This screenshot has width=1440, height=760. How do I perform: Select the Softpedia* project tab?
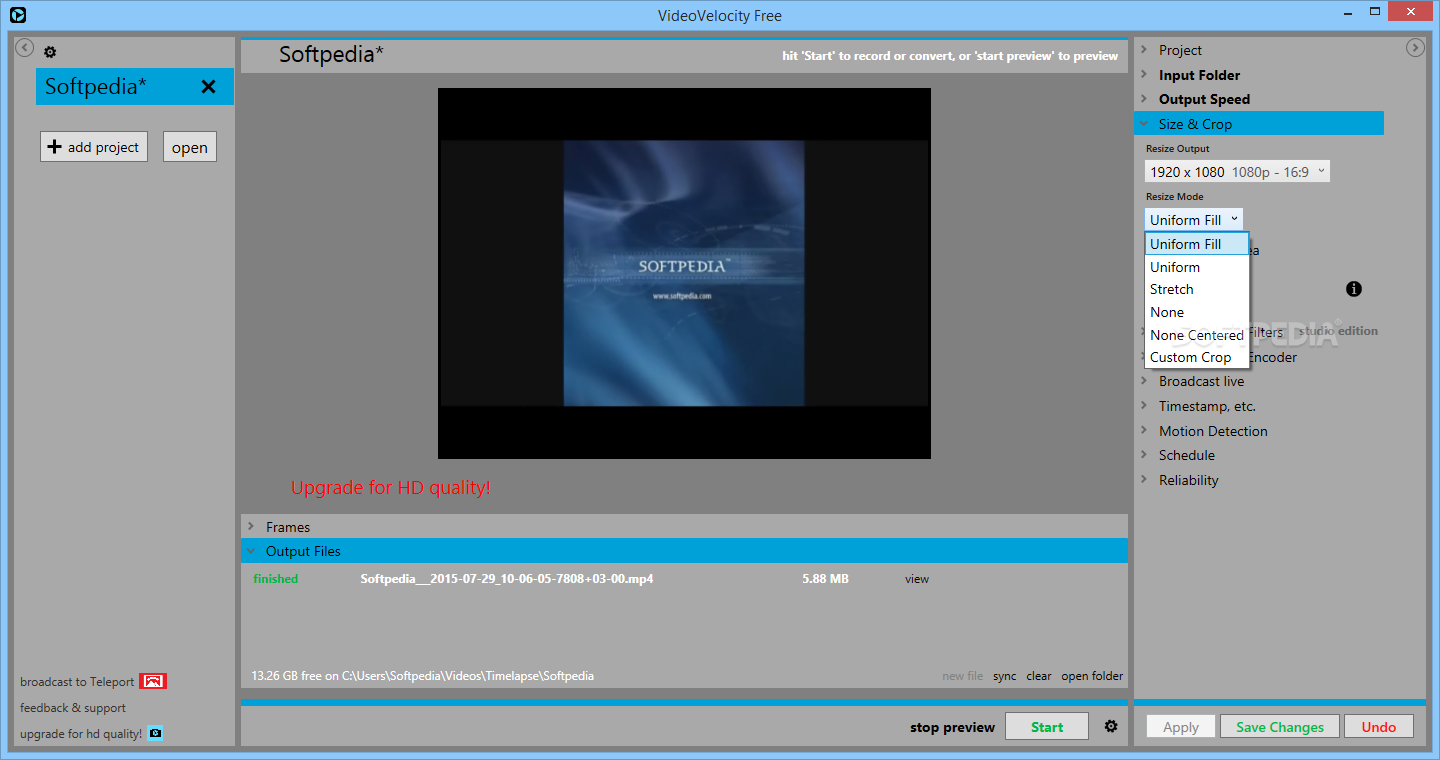pos(135,87)
